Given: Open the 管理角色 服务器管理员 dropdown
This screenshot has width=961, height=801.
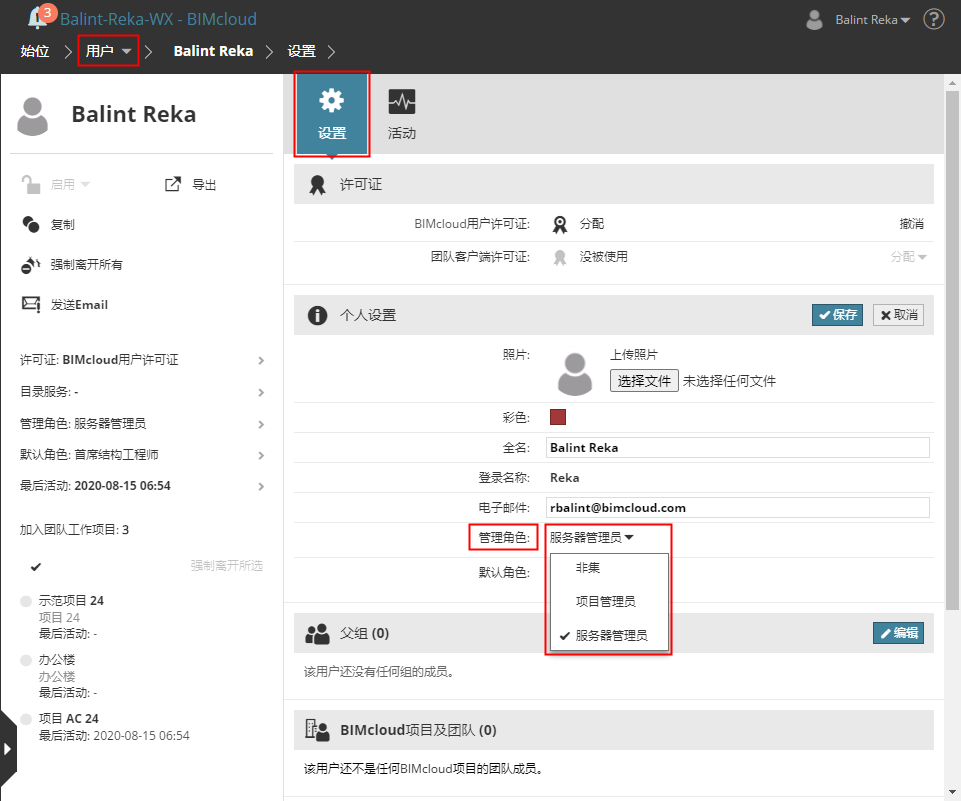Looking at the screenshot, I should [x=591, y=537].
